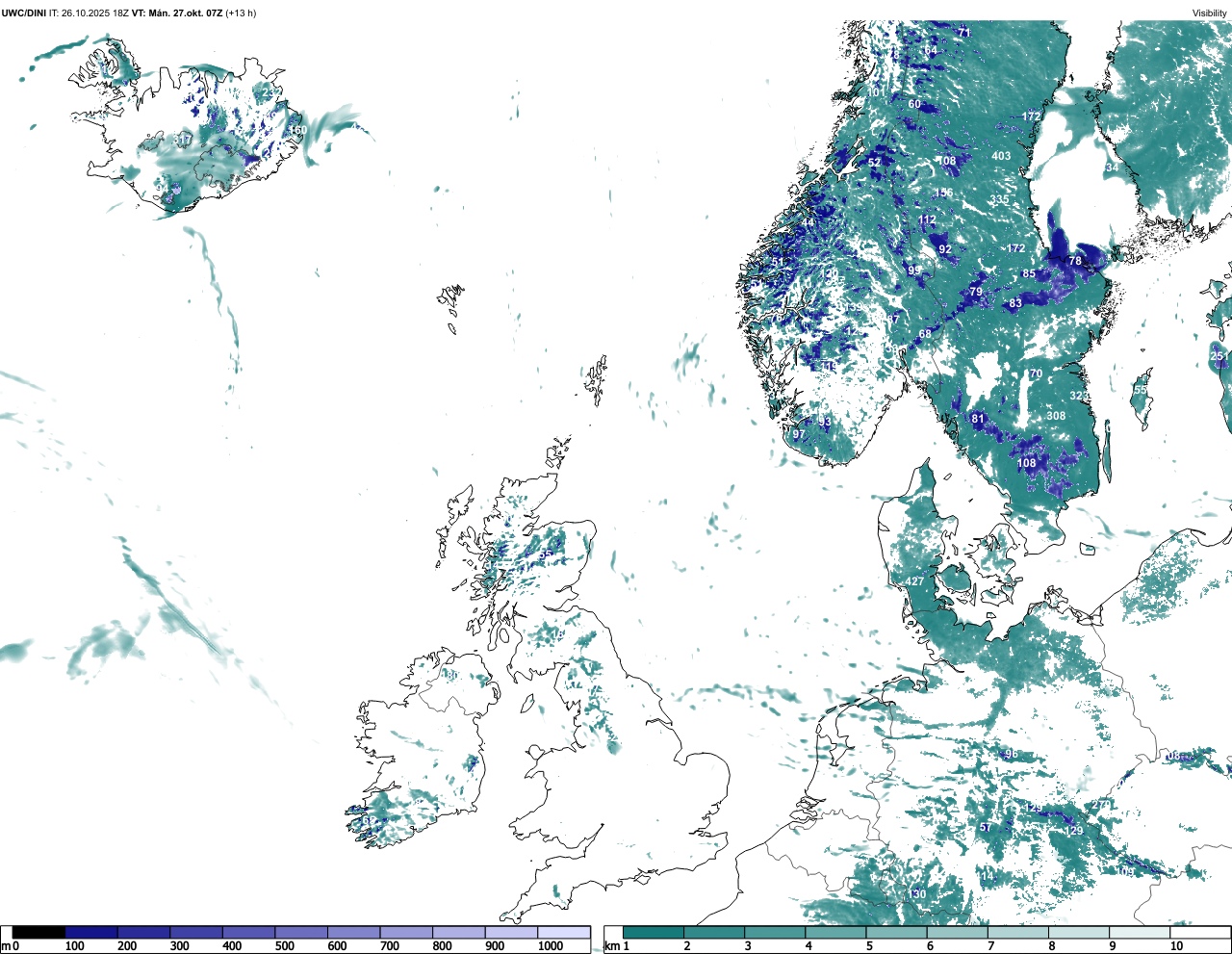Click the '308' value in southern Sweden

tap(1056, 416)
